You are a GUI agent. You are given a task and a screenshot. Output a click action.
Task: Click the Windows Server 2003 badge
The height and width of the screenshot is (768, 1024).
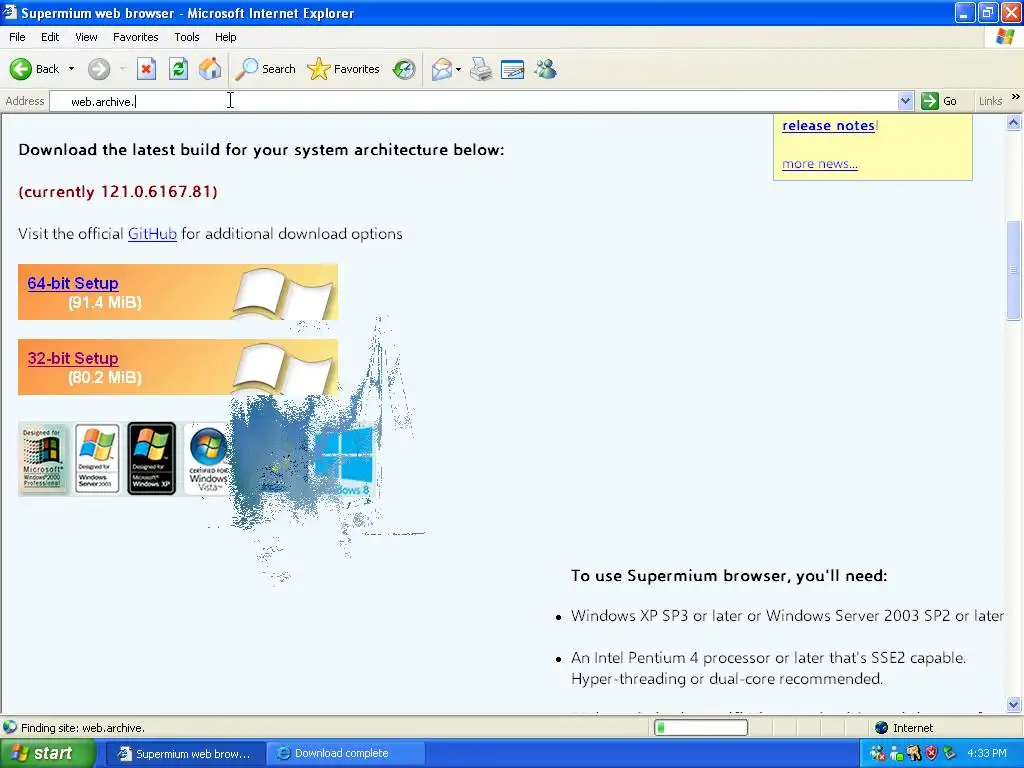point(97,458)
